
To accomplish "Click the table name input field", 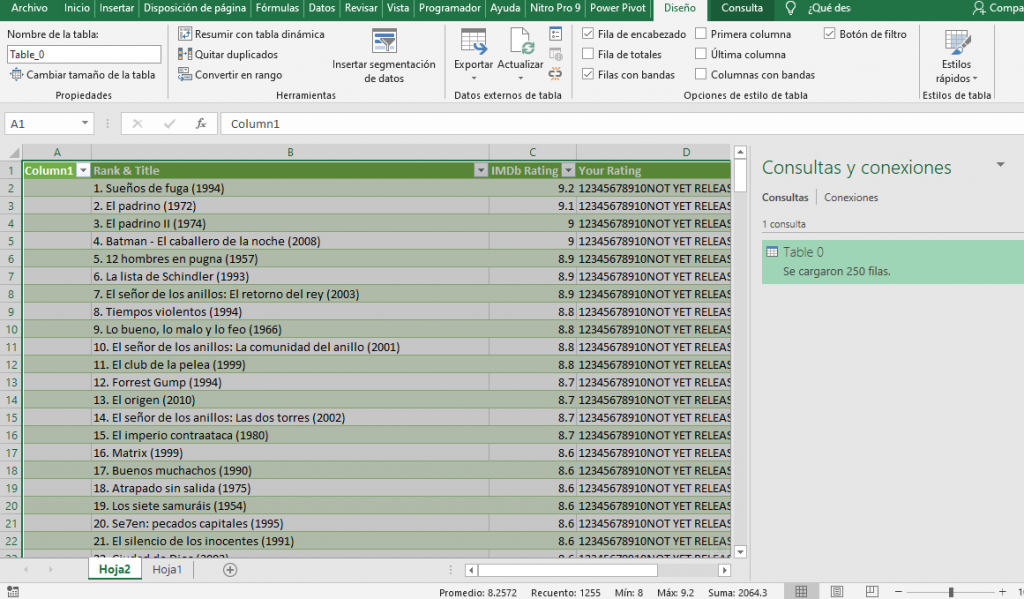I will [x=82, y=53].
